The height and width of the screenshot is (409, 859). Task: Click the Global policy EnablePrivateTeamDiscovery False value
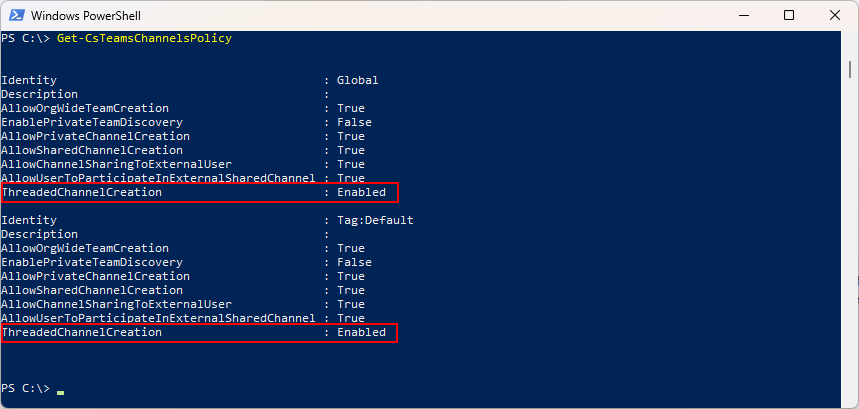tap(354, 122)
